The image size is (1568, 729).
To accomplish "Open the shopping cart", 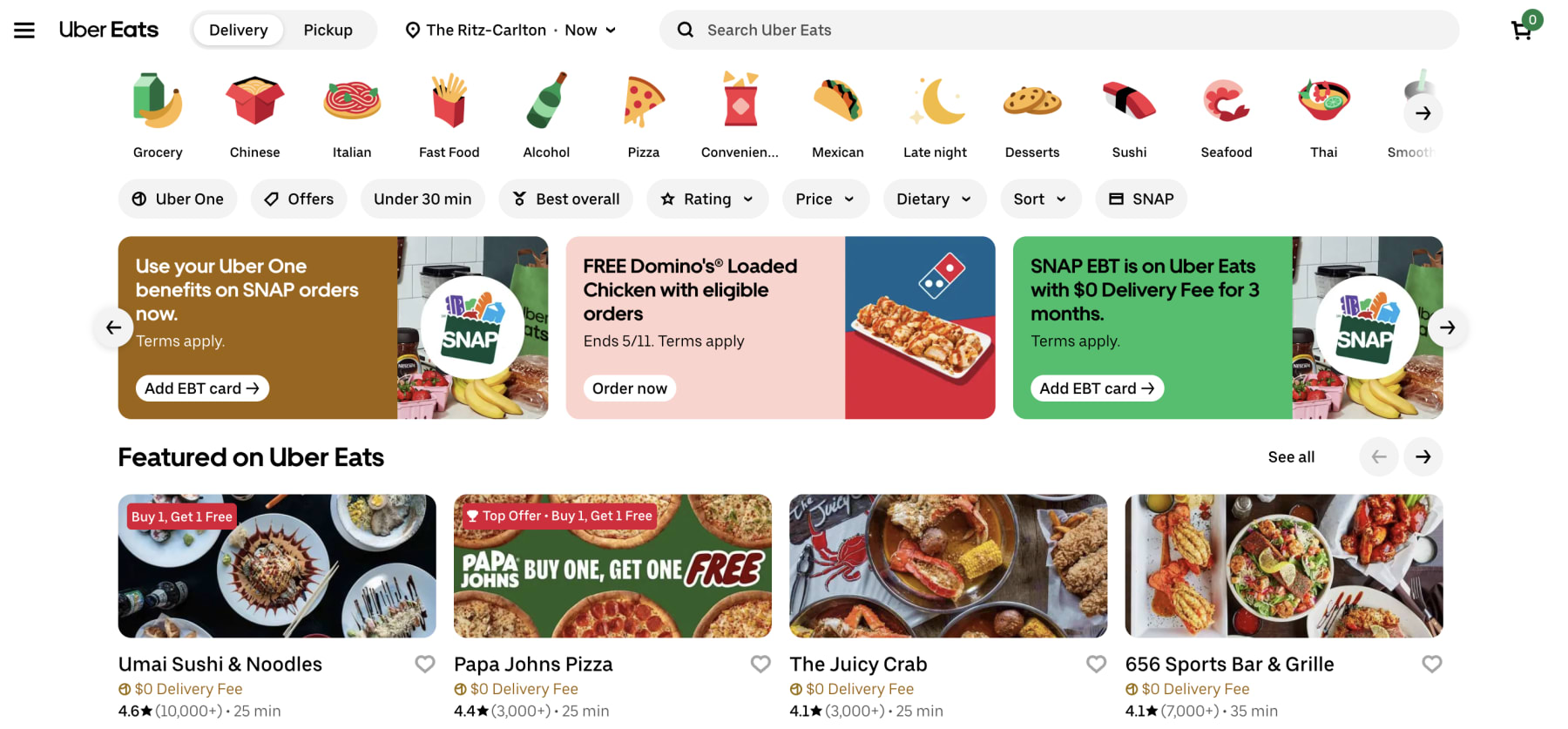I will click(x=1523, y=29).
